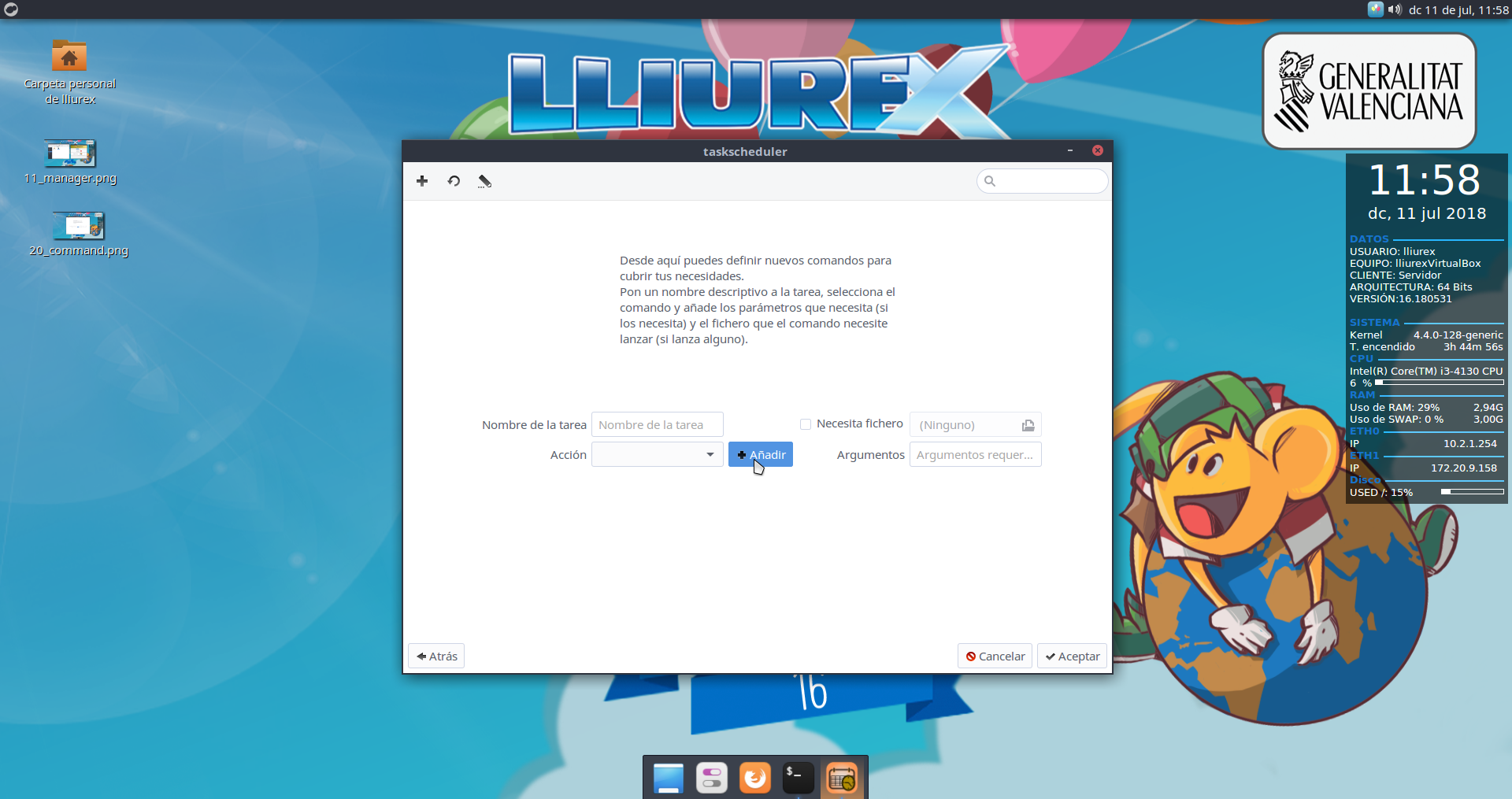1512x799 pixels.
Task: Click the task scheduler dock icon
Action: (842, 779)
